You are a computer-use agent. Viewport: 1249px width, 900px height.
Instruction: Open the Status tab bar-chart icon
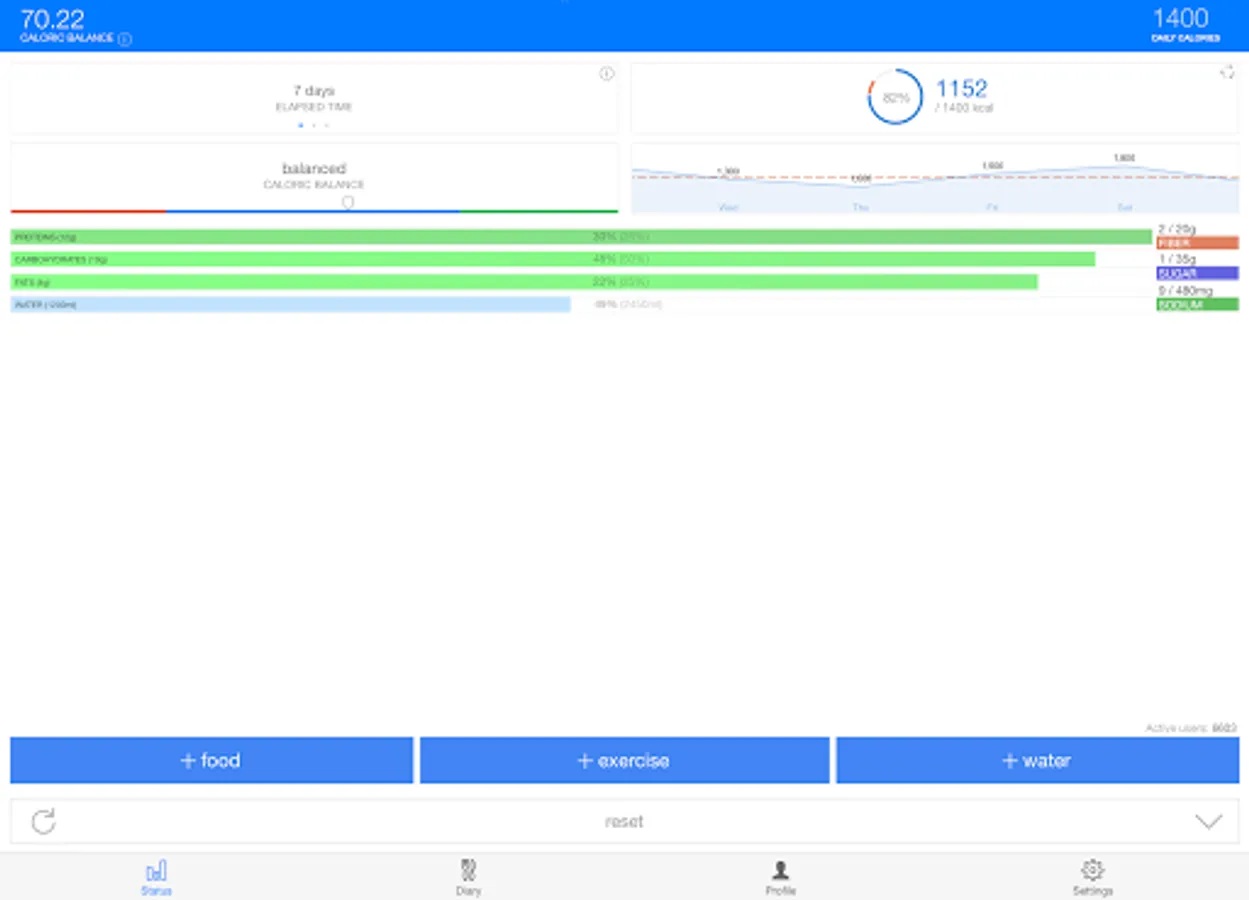(x=156, y=870)
